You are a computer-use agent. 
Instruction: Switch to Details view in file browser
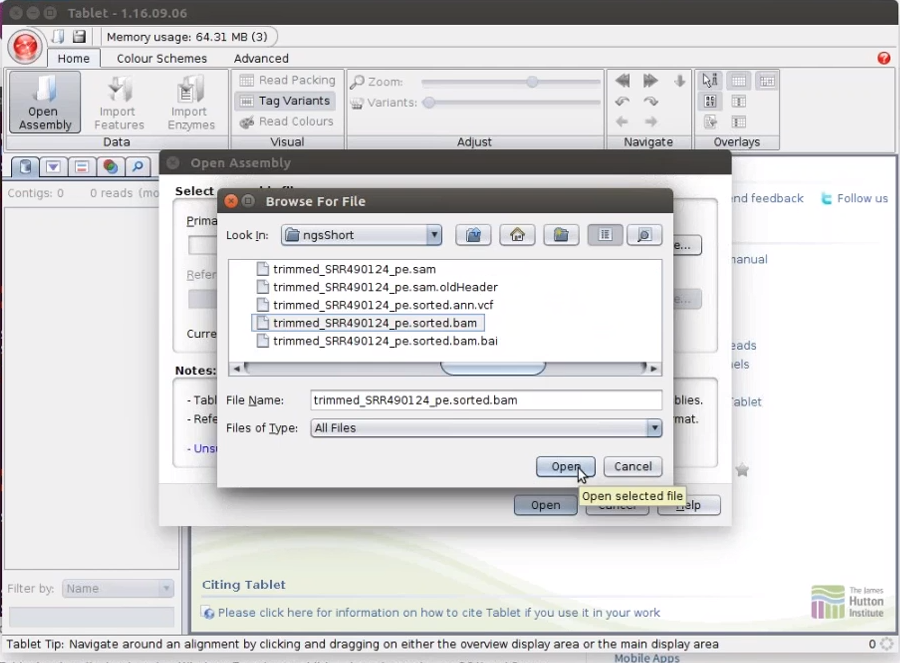[644, 235]
